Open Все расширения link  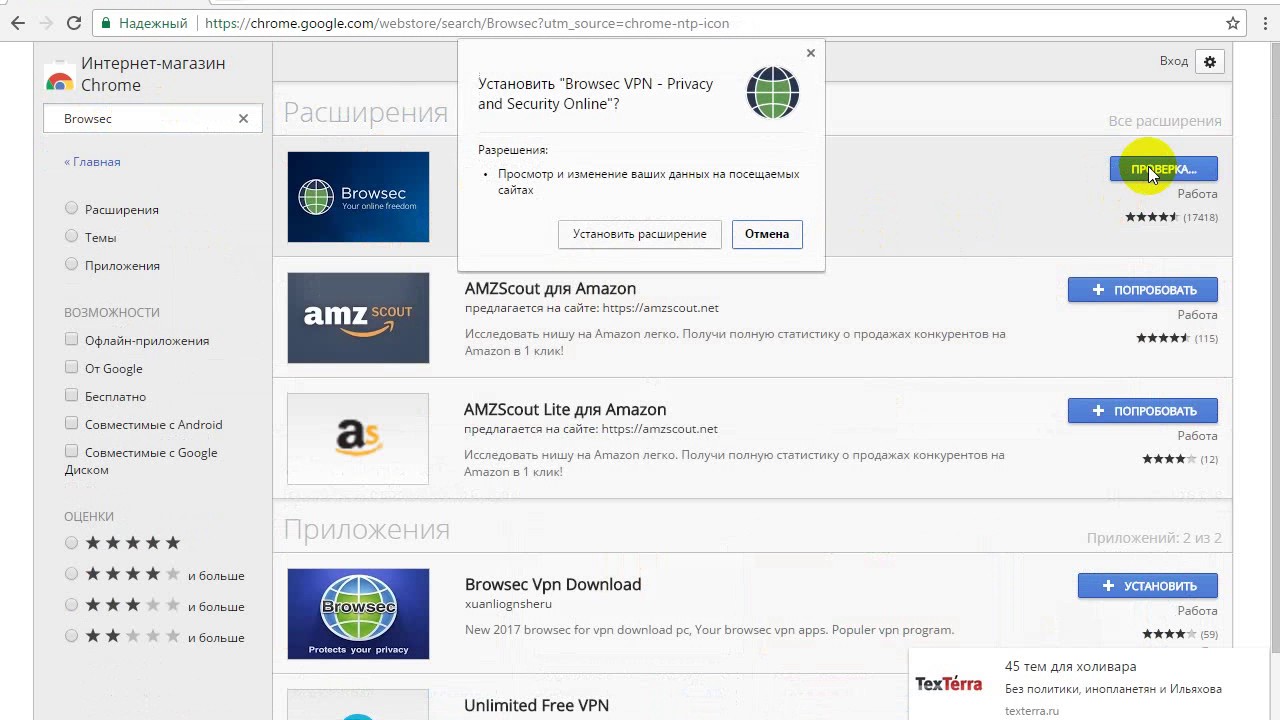coord(1165,121)
